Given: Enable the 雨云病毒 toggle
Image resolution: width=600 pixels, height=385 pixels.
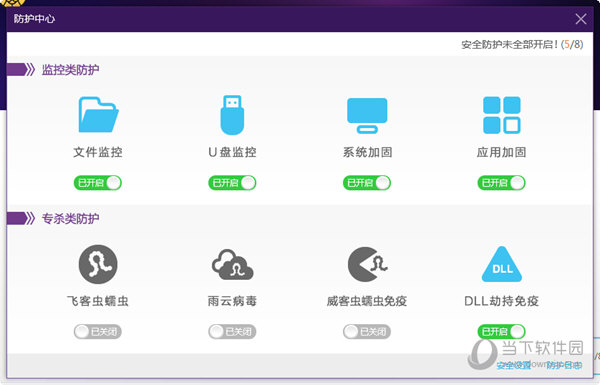Looking at the screenshot, I should tap(232, 331).
